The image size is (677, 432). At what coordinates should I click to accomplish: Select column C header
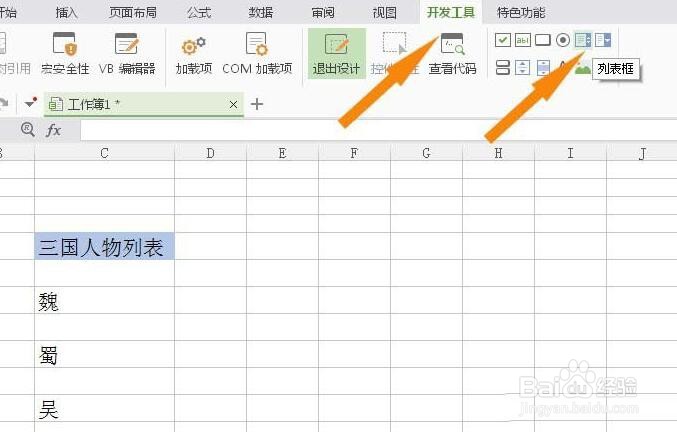(x=104, y=153)
